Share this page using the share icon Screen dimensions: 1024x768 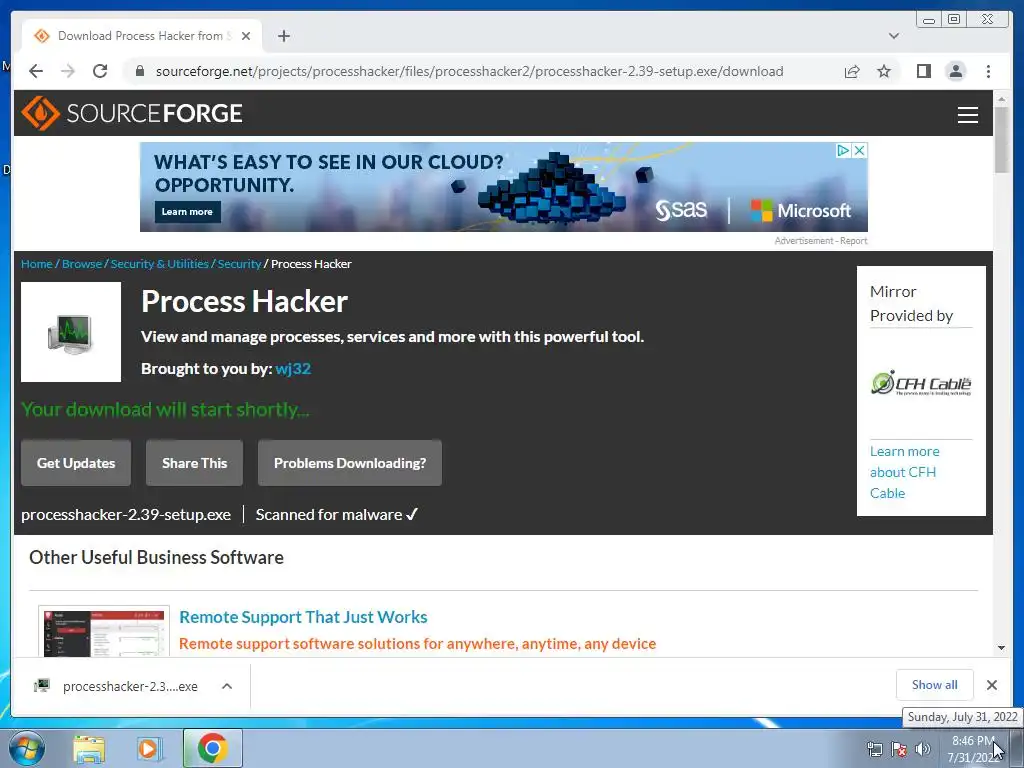tap(852, 71)
